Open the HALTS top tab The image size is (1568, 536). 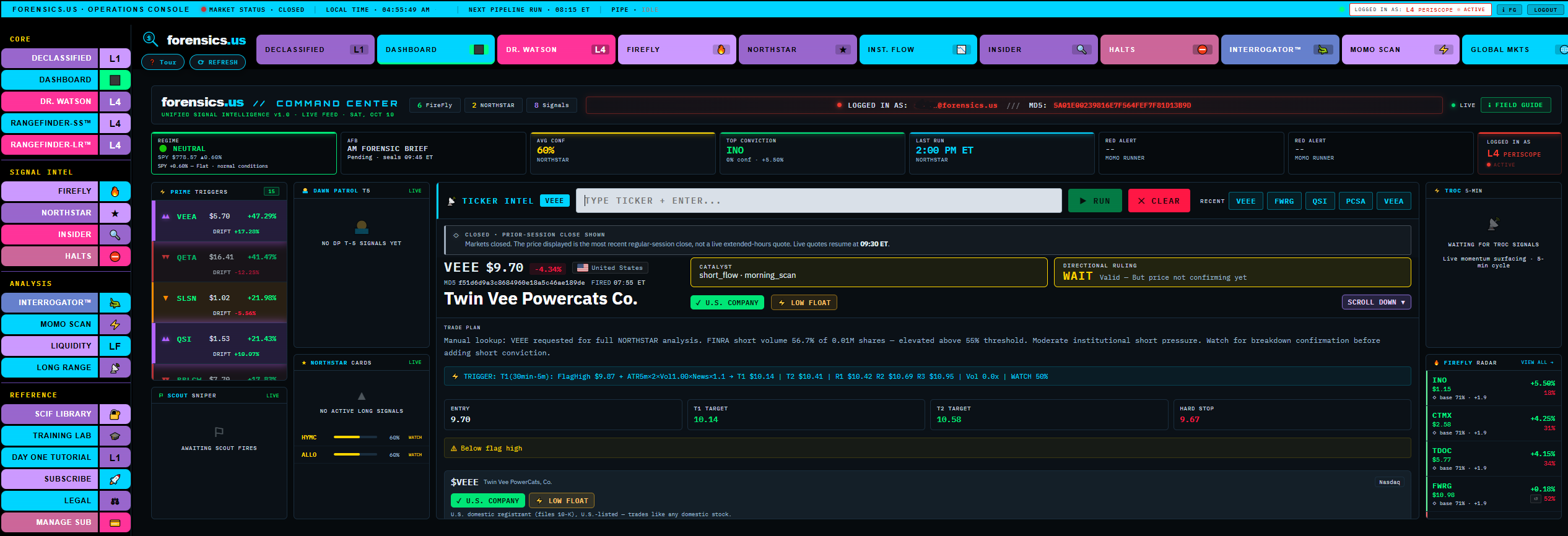(x=1159, y=50)
